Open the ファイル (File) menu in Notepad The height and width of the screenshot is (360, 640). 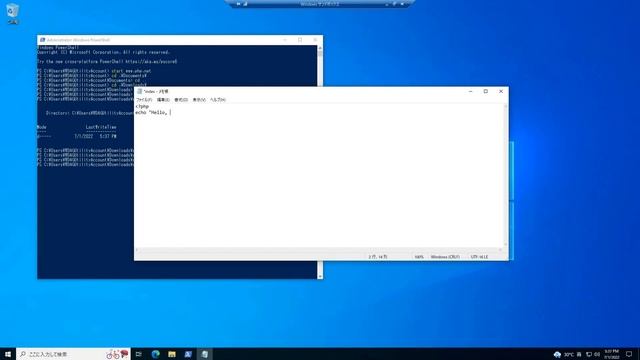tap(144, 100)
